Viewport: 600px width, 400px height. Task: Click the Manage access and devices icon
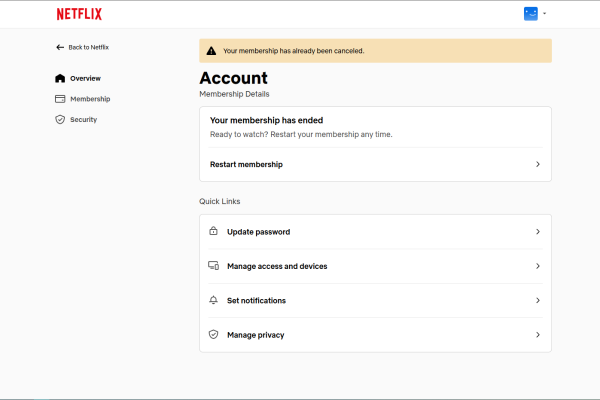pyautogui.click(x=214, y=266)
